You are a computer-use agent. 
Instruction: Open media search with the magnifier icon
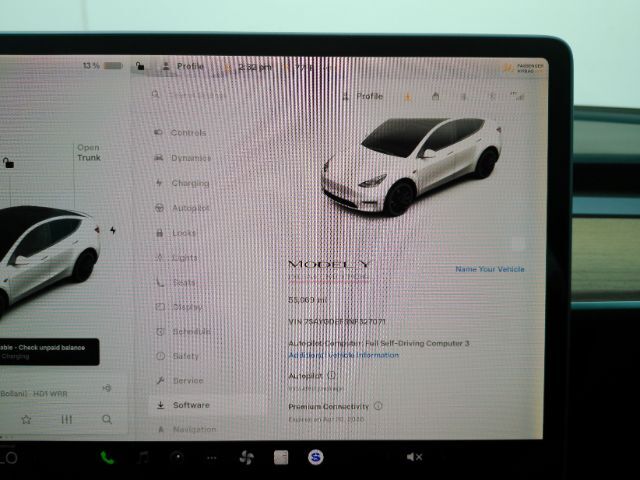(x=107, y=419)
